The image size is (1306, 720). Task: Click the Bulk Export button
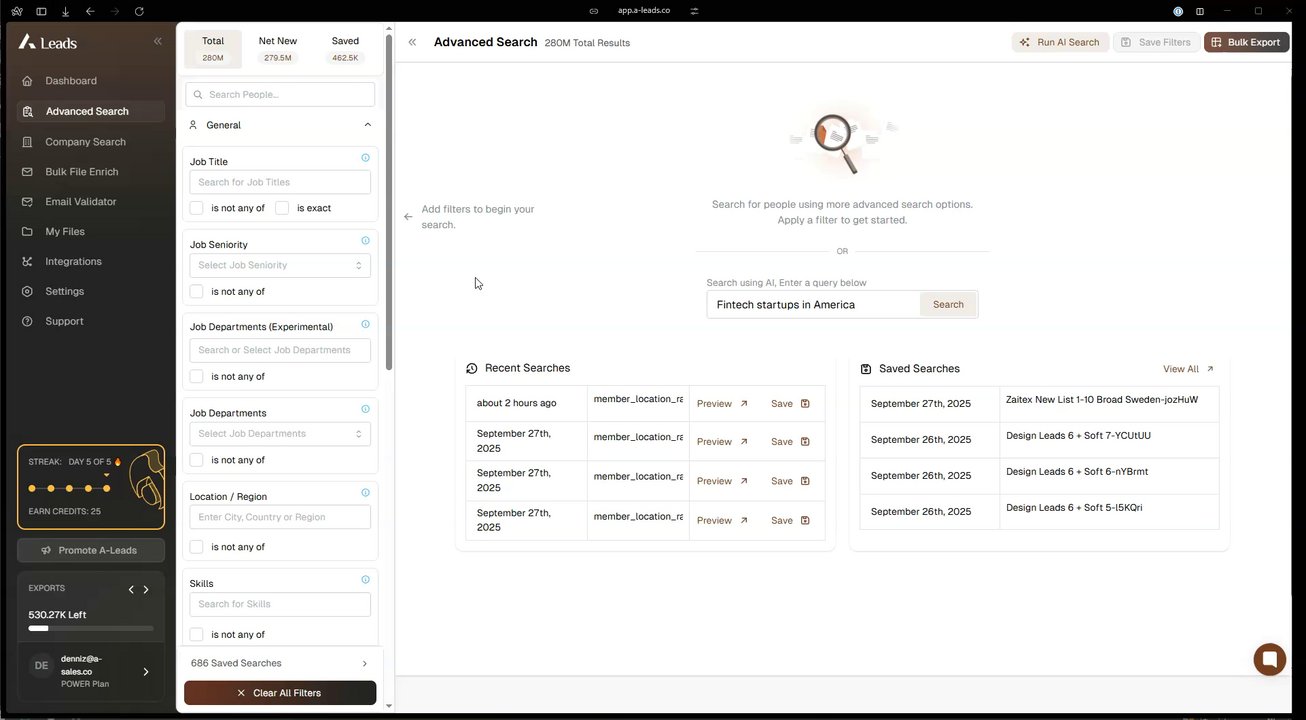[x=1246, y=42]
